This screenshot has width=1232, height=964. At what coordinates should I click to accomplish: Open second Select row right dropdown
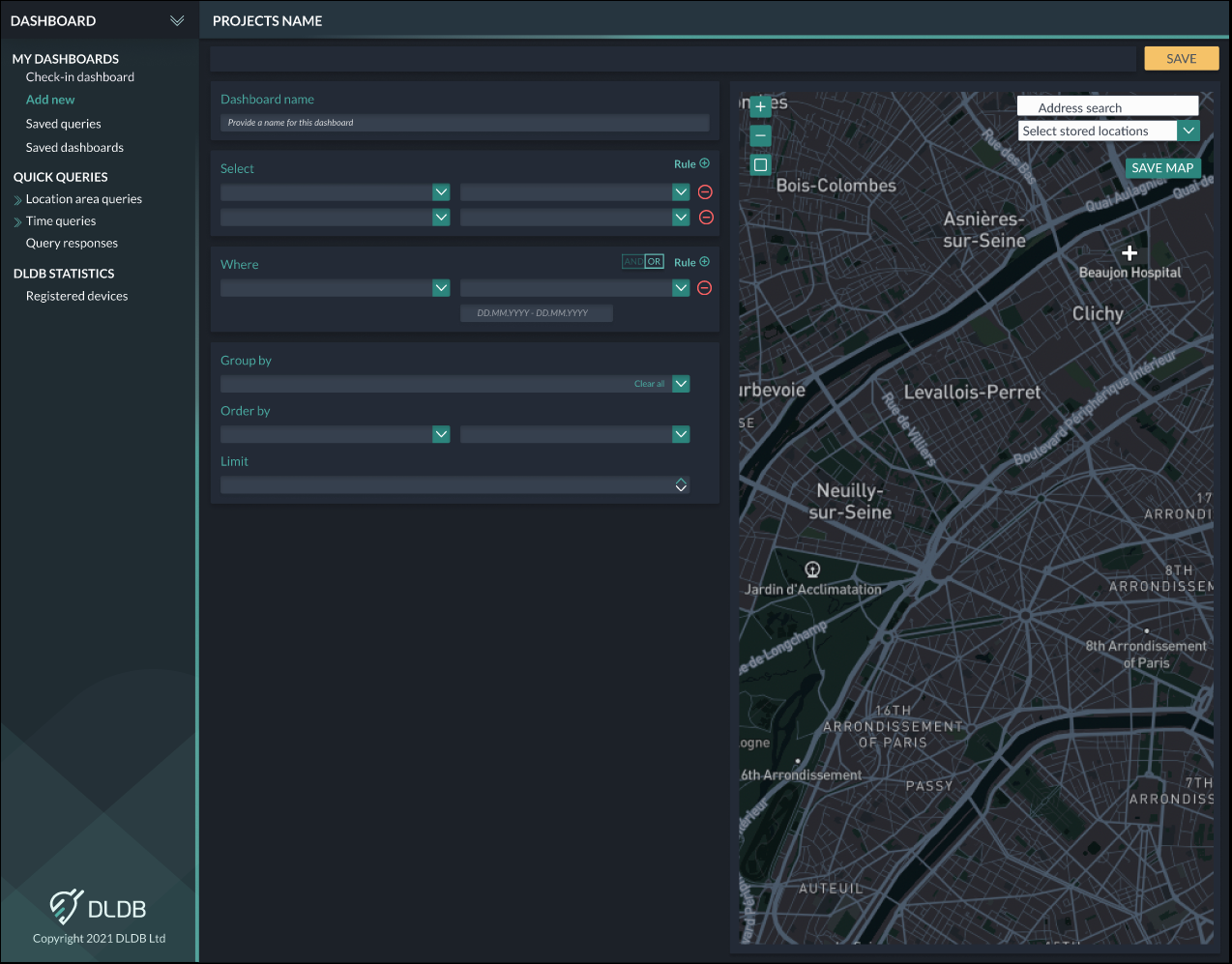click(x=681, y=218)
